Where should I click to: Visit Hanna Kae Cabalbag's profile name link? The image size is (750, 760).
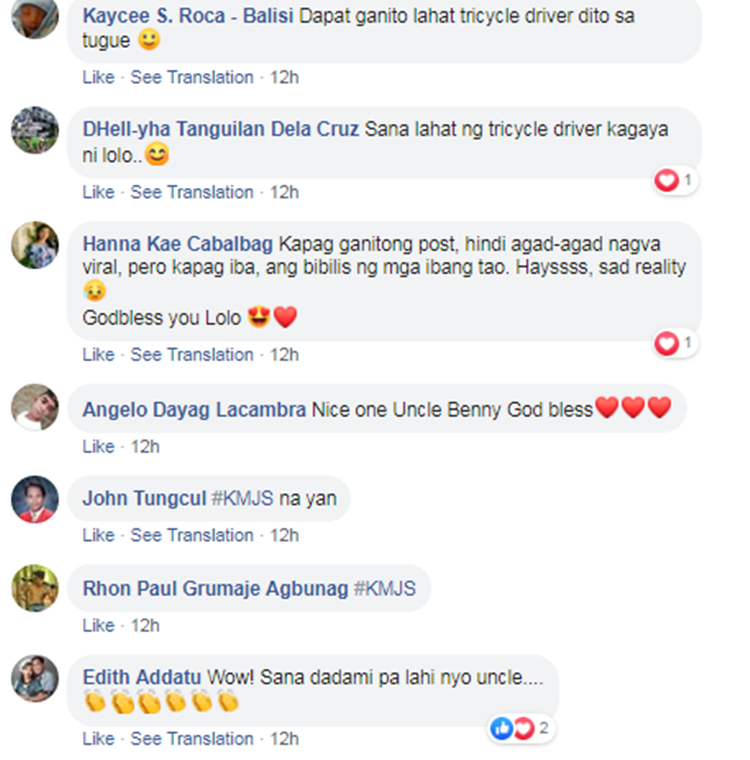(178, 244)
